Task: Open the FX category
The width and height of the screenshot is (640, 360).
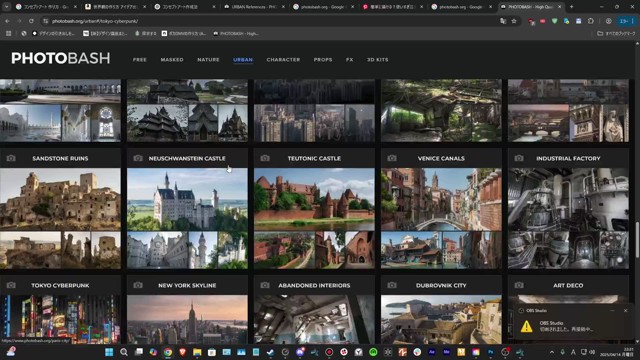Action: point(349,60)
